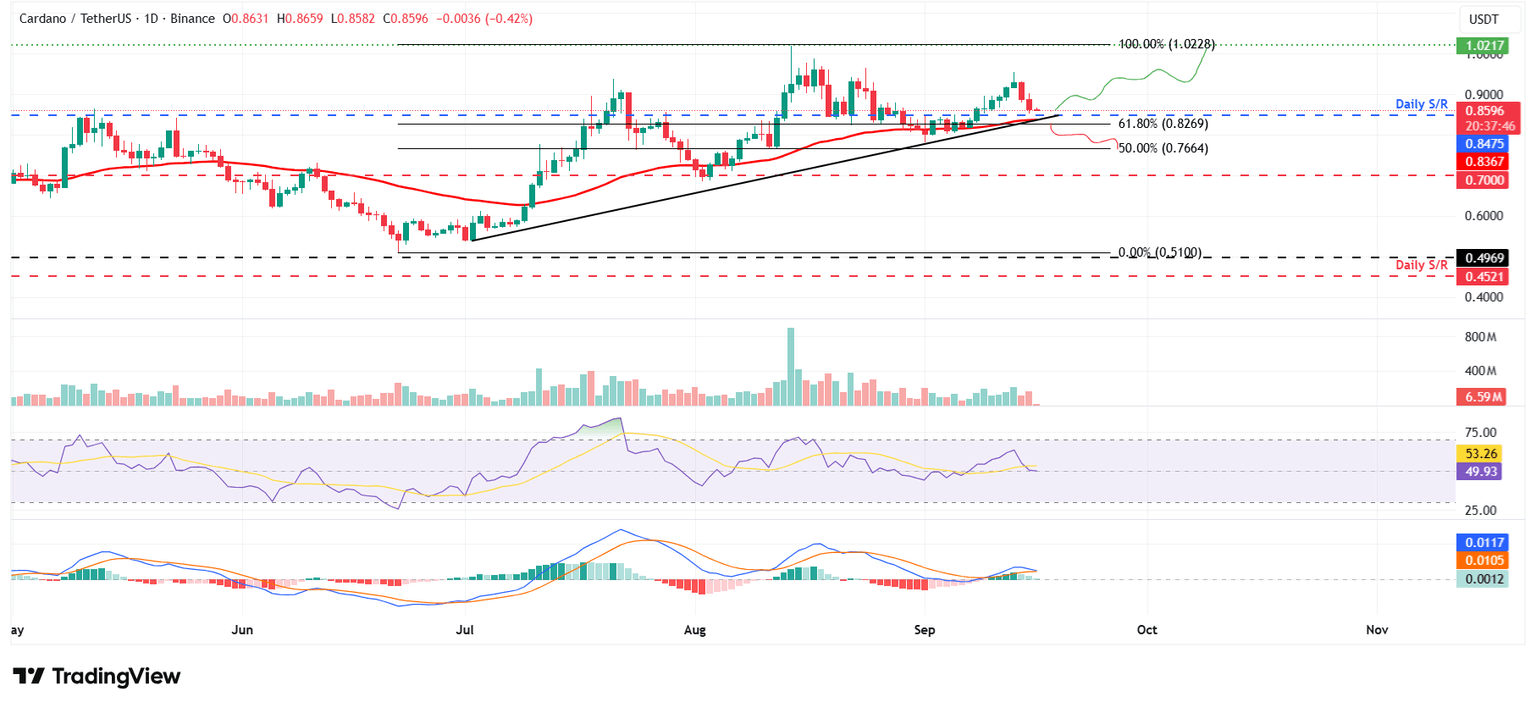1536x708 pixels.
Task: Click the current price label 0.8596
Action: coord(1484,110)
